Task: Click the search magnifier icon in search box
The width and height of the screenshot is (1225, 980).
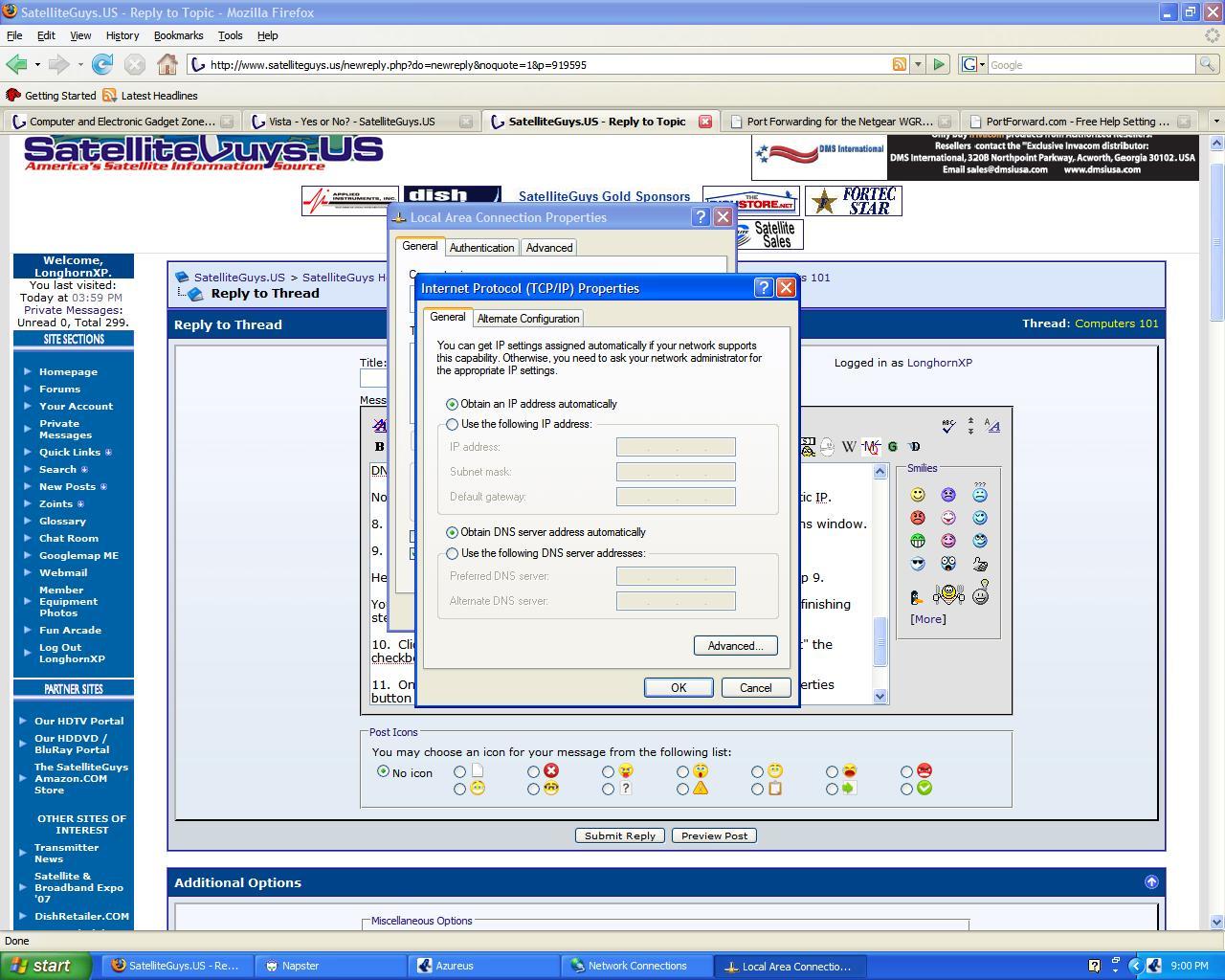Action: (x=1208, y=64)
